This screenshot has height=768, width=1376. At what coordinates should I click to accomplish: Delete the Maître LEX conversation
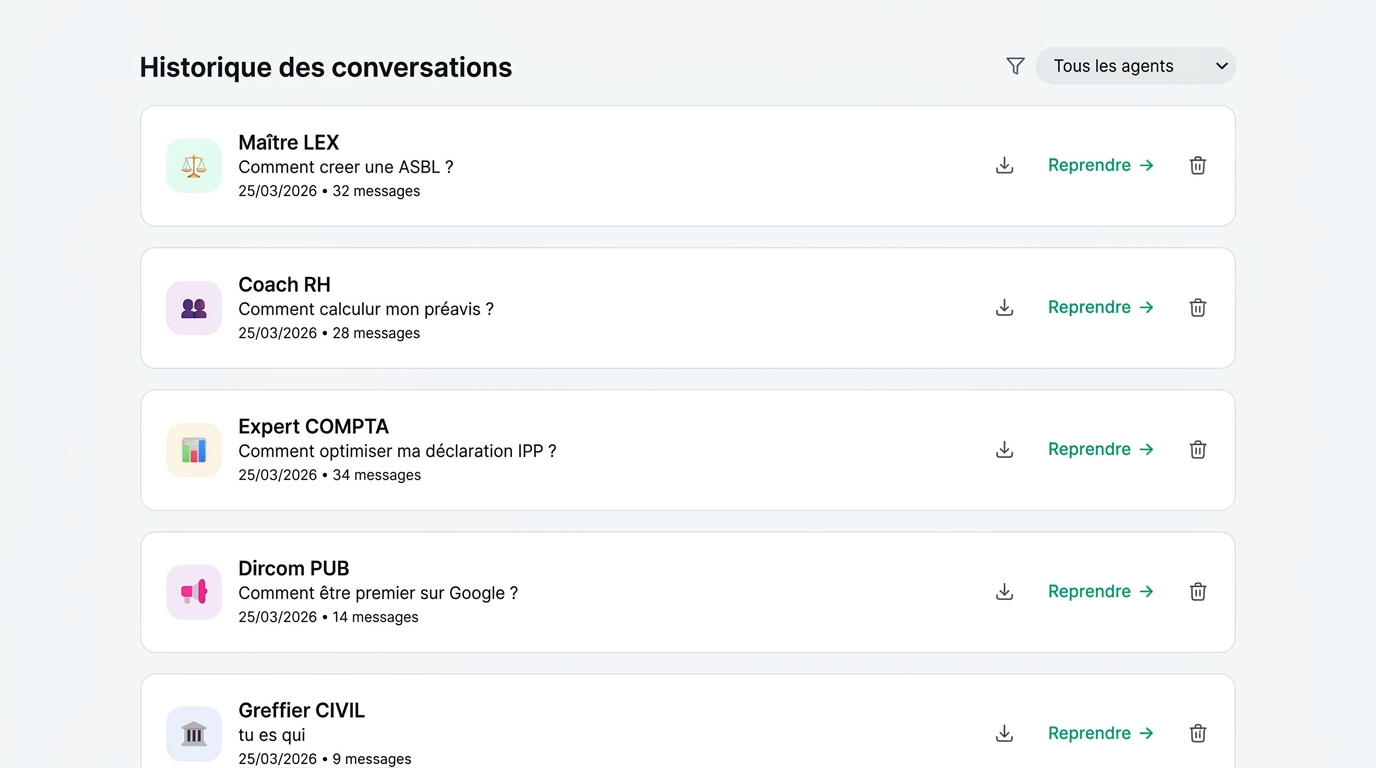pos(1198,166)
